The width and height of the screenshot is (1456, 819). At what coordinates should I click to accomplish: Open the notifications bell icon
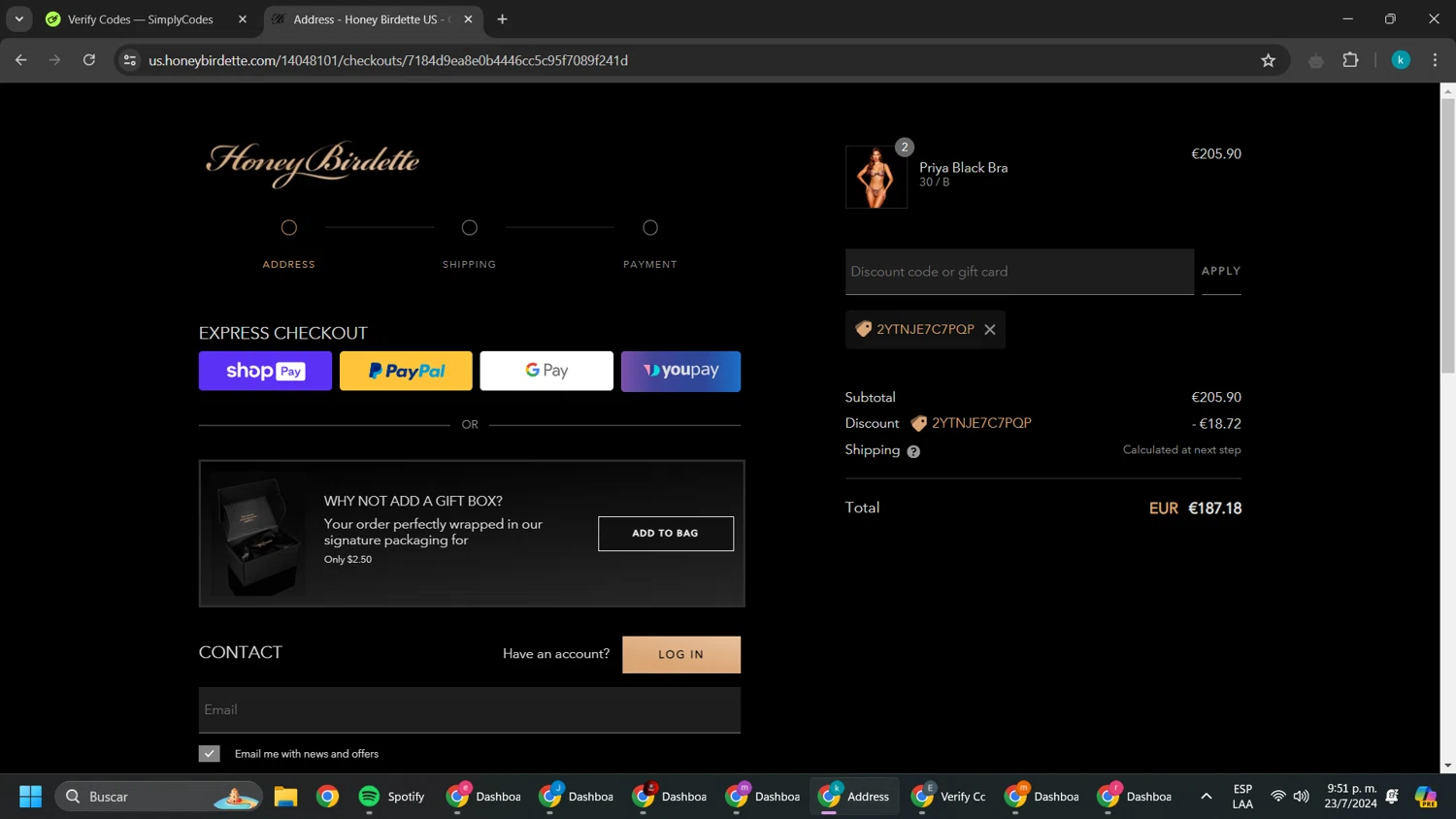(1392, 797)
